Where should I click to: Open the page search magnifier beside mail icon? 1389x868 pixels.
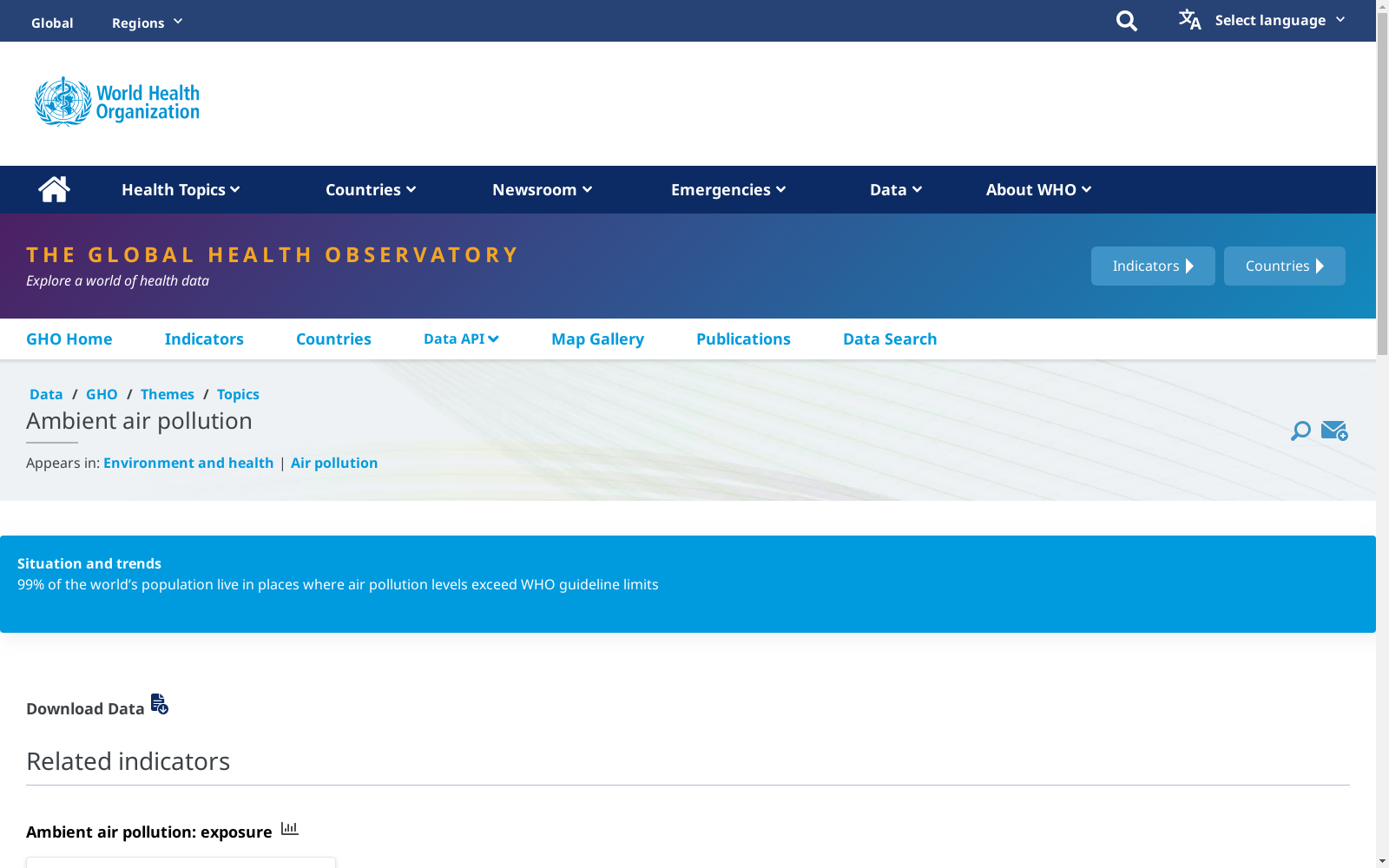1300,431
